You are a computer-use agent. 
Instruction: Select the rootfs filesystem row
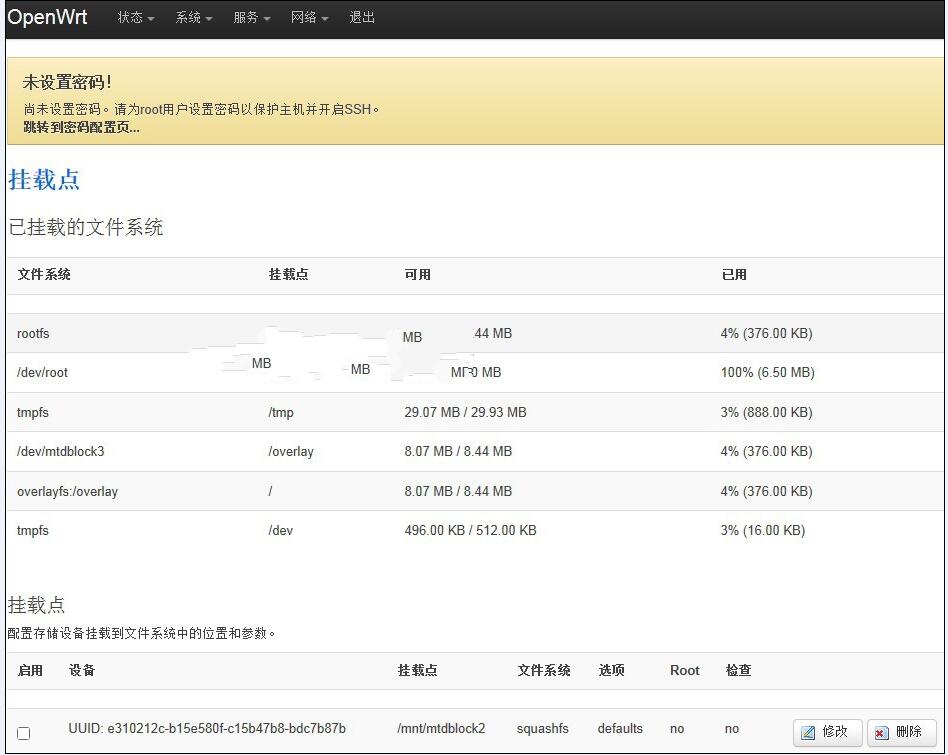(x=33, y=333)
